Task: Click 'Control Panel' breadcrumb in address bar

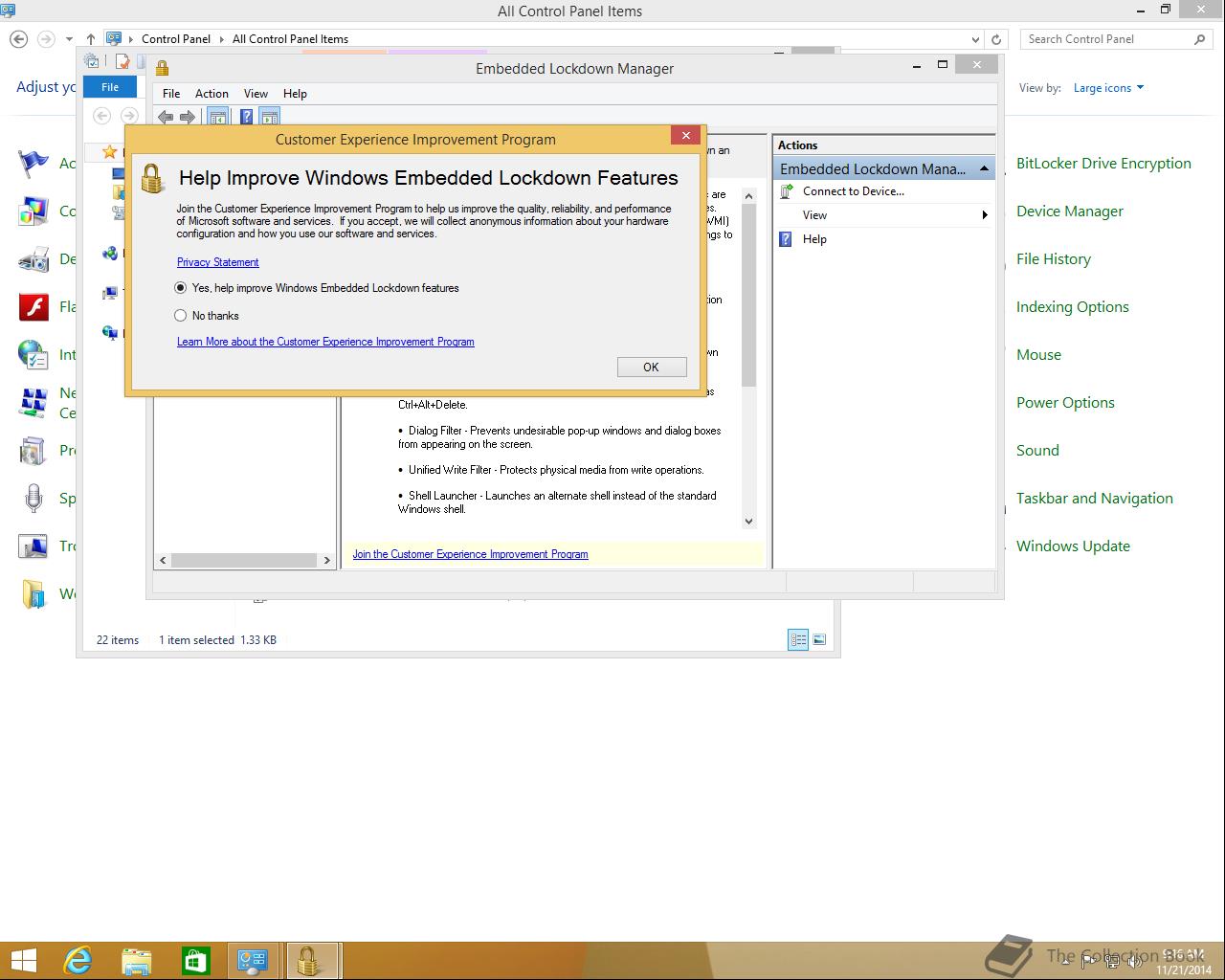Action: coord(176,39)
